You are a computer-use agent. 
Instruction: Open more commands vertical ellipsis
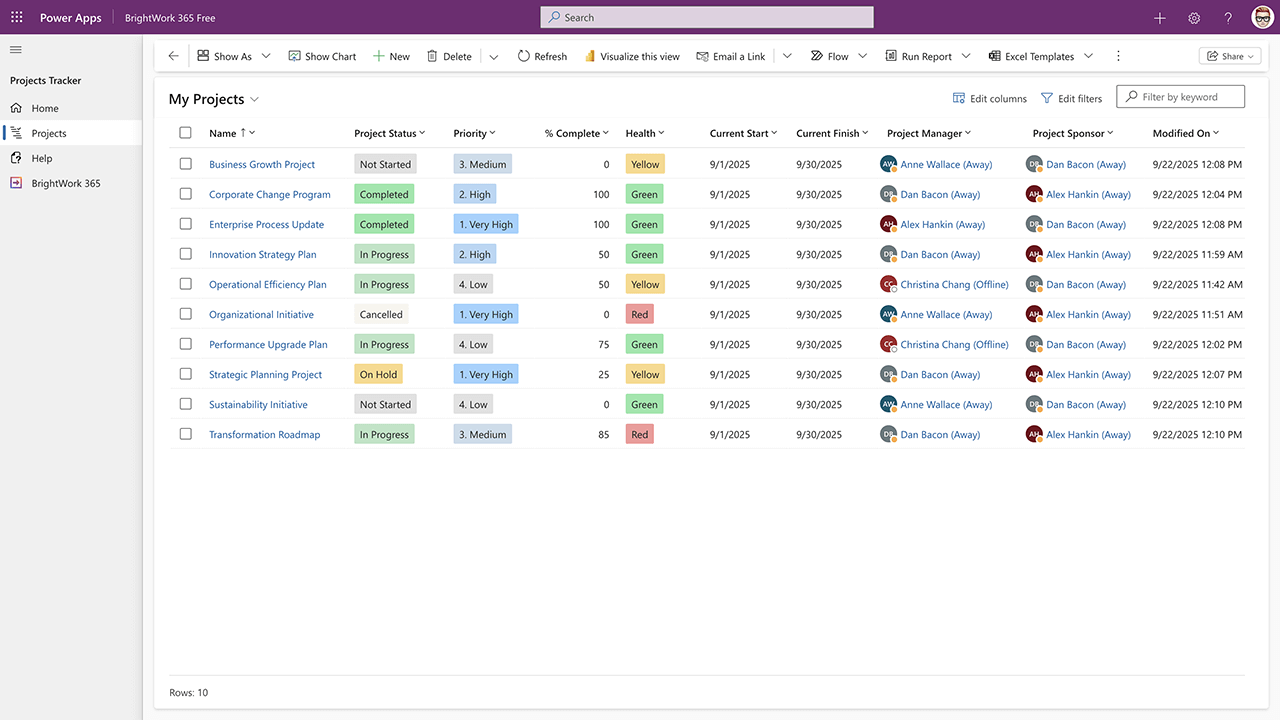[x=1118, y=56]
